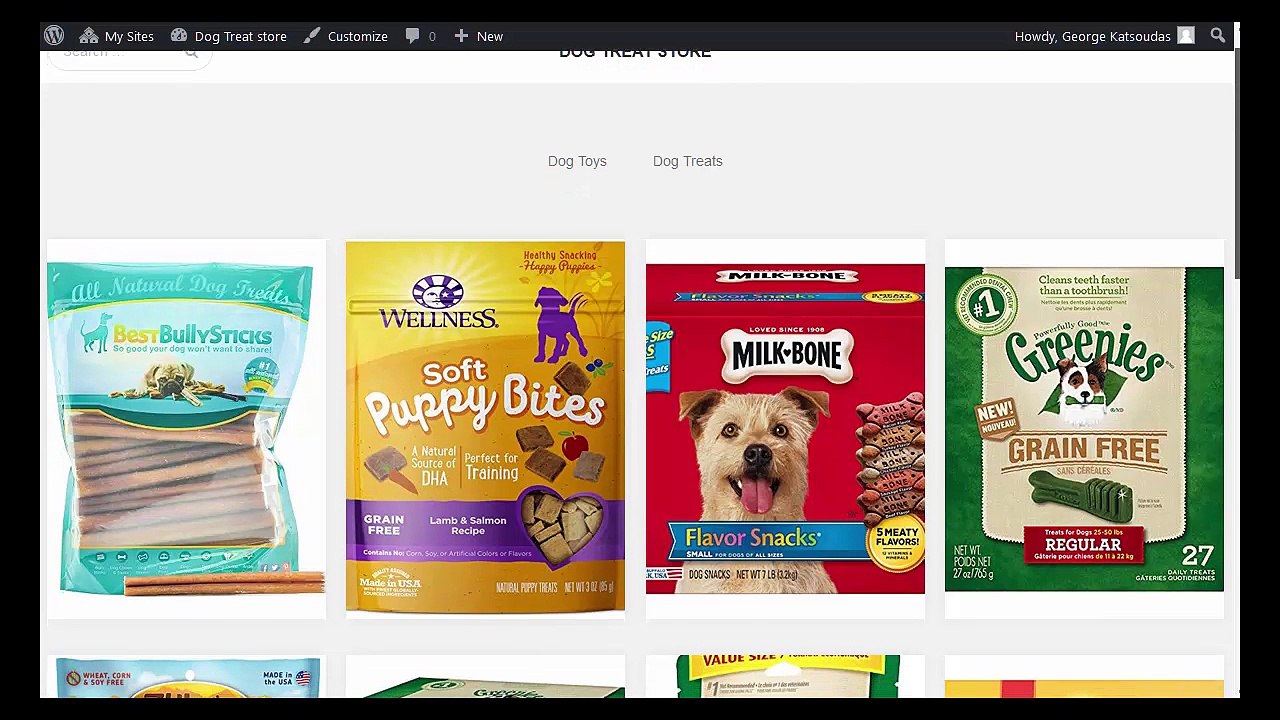Screen dimensions: 1280x720
Task: Open the My Sites menu
Action: (117, 36)
